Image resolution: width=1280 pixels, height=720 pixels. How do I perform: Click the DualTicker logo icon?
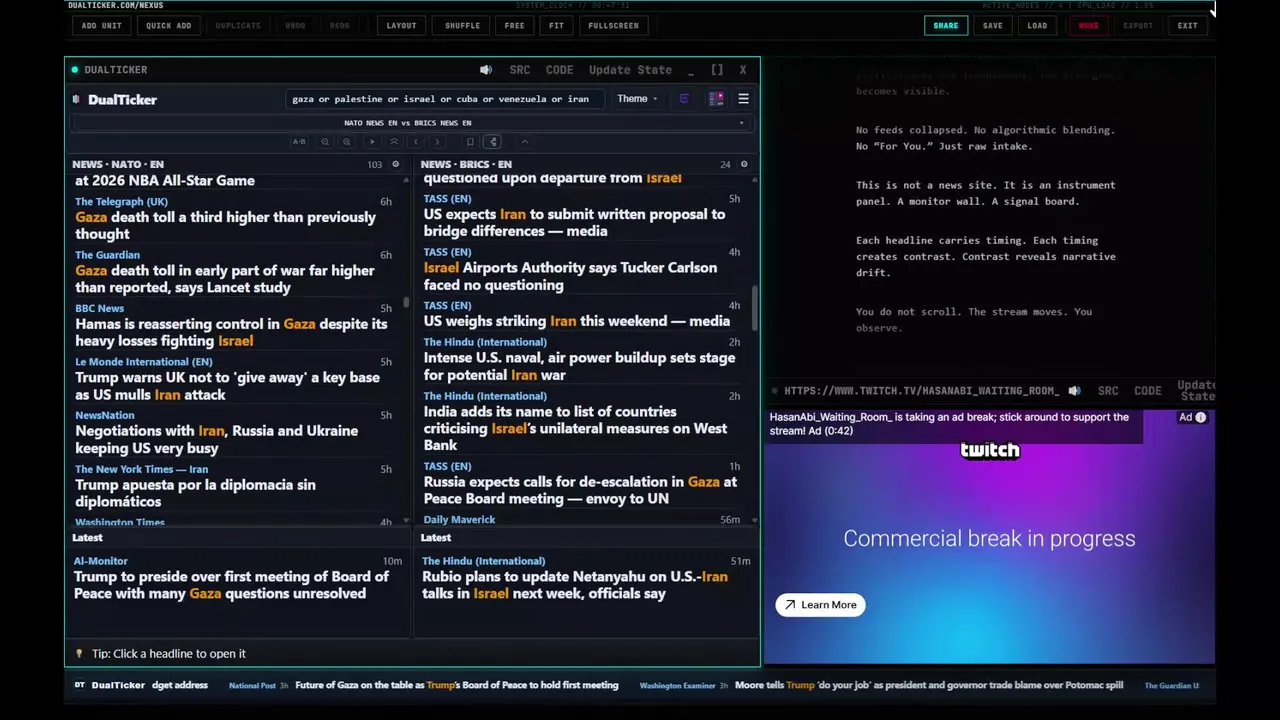coord(76,99)
